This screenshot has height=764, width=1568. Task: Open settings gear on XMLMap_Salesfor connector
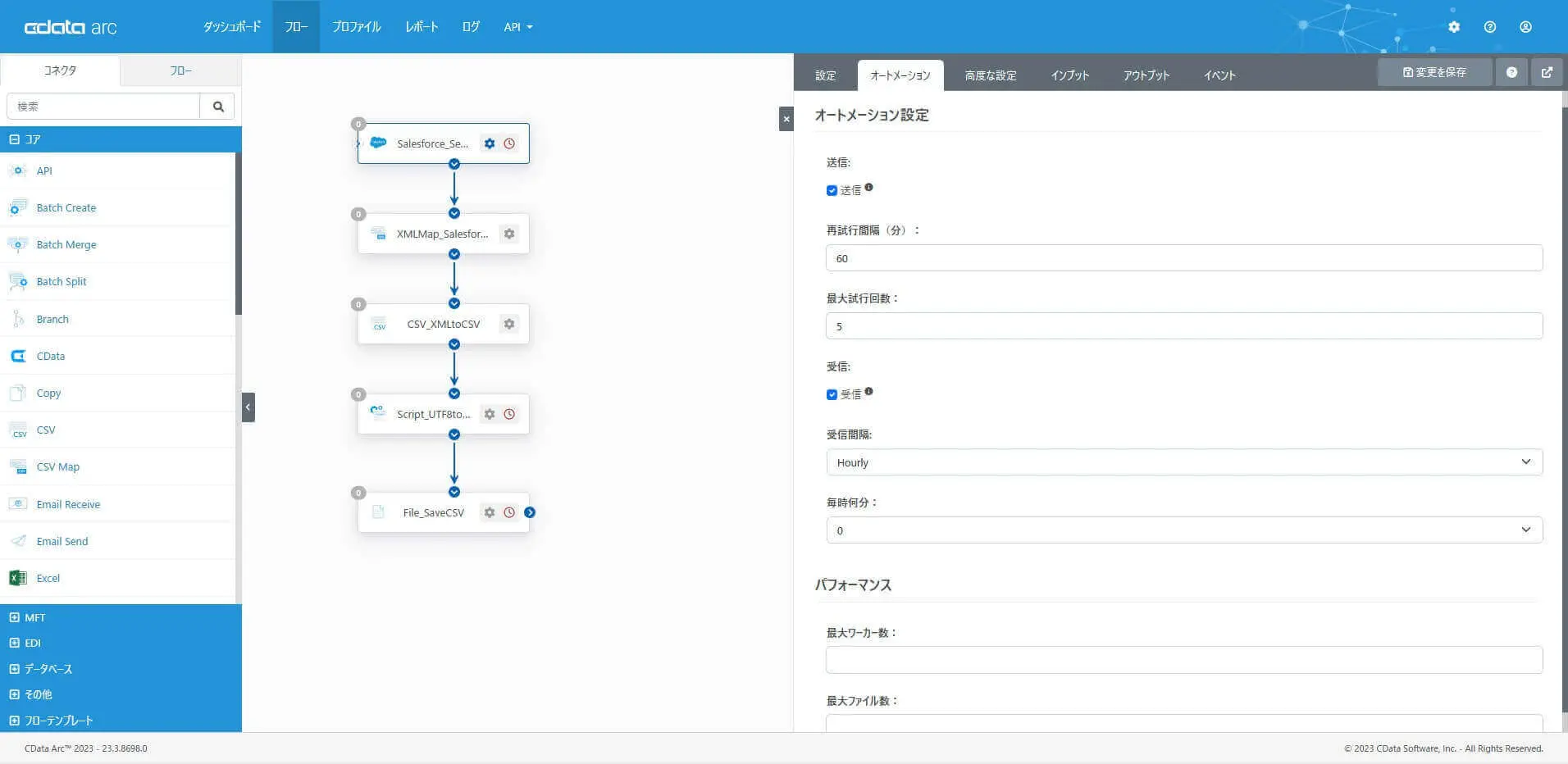coord(509,234)
